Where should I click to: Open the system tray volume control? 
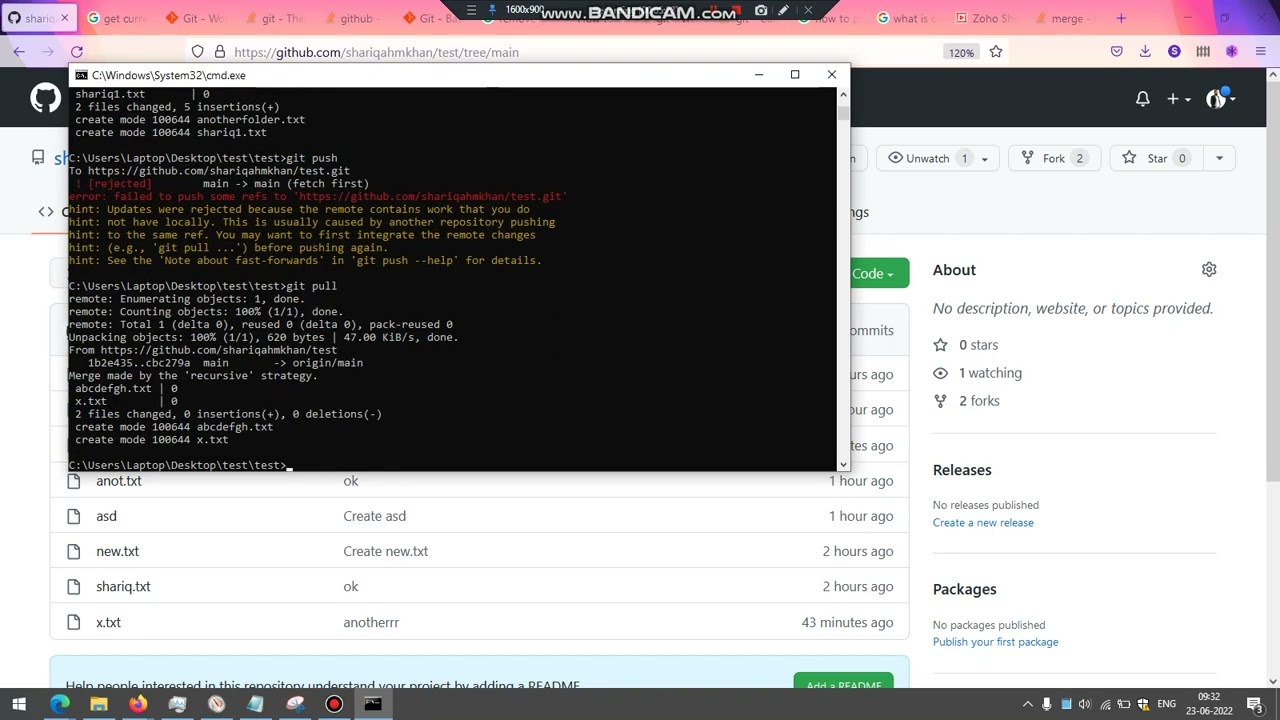(x=1085, y=704)
